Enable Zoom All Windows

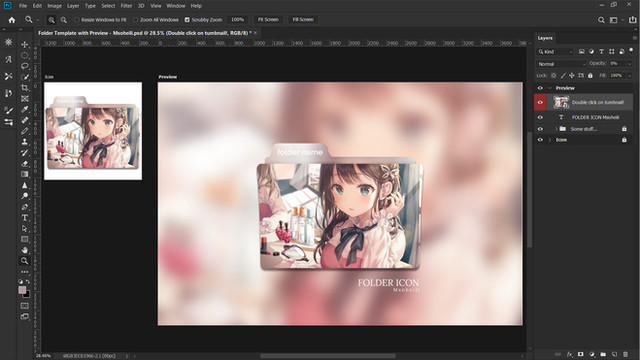point(136,20)
